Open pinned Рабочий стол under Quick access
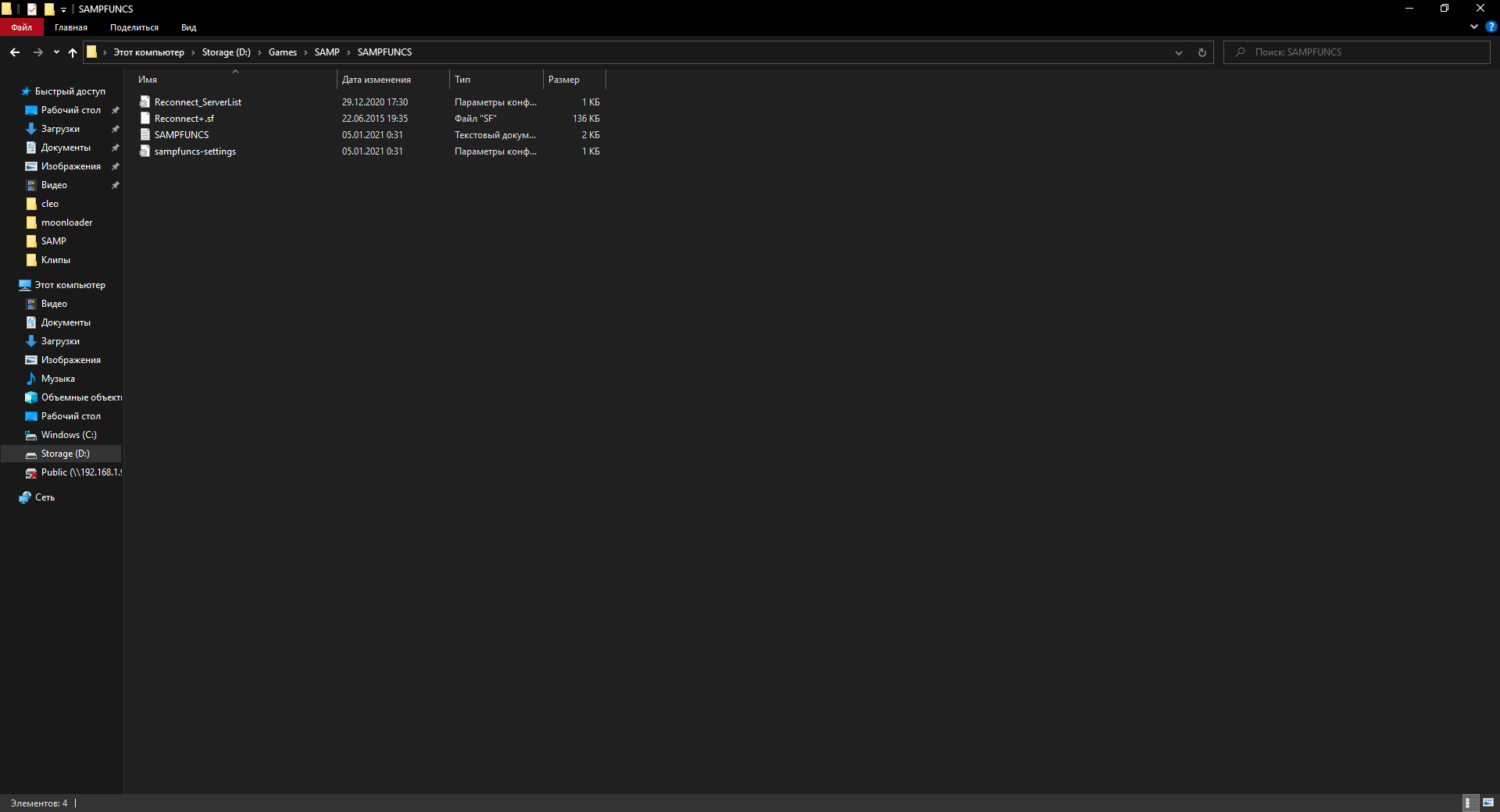 tap(71, 110)
